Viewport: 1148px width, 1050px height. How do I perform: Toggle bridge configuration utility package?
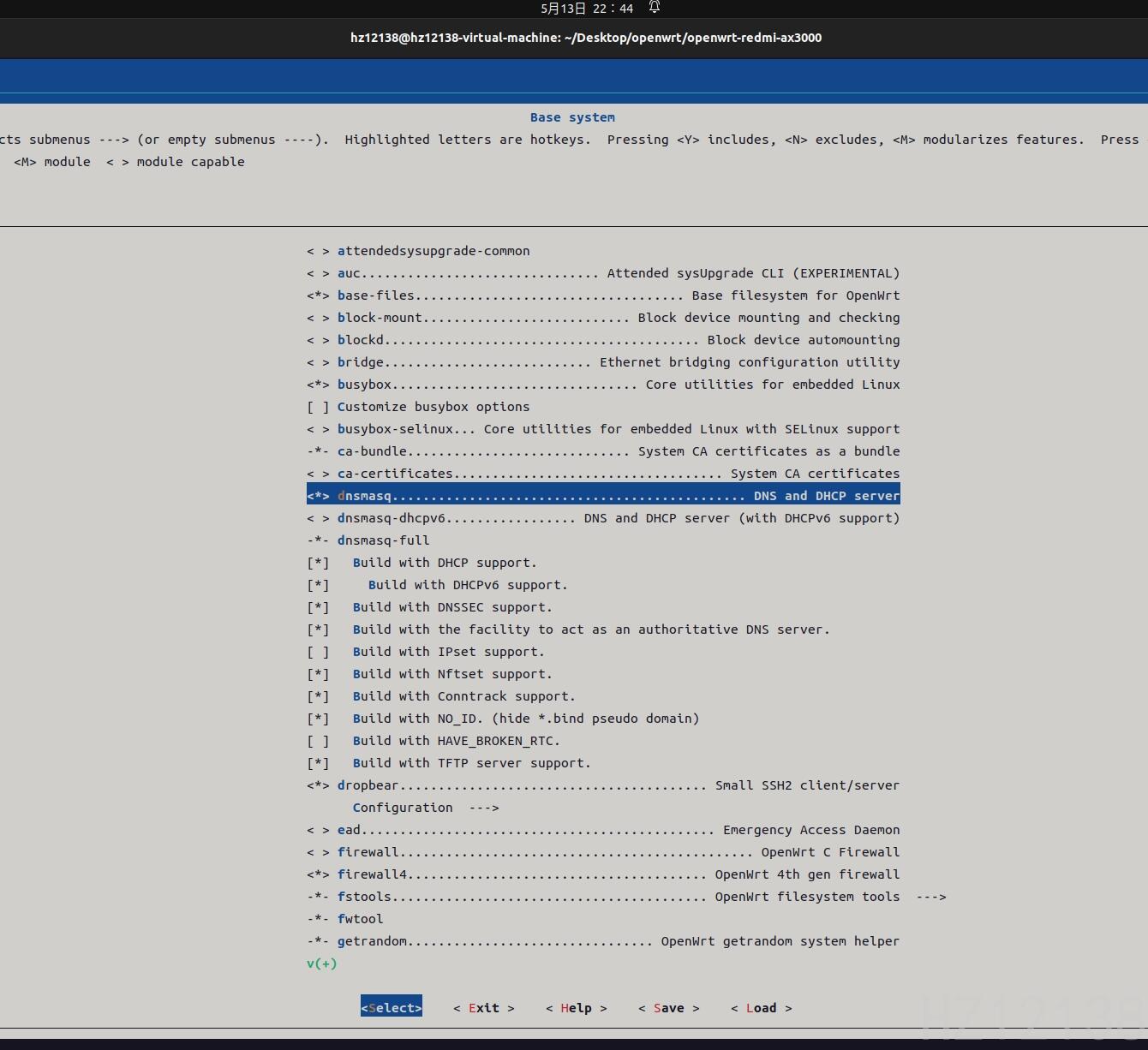coord(603,362)
